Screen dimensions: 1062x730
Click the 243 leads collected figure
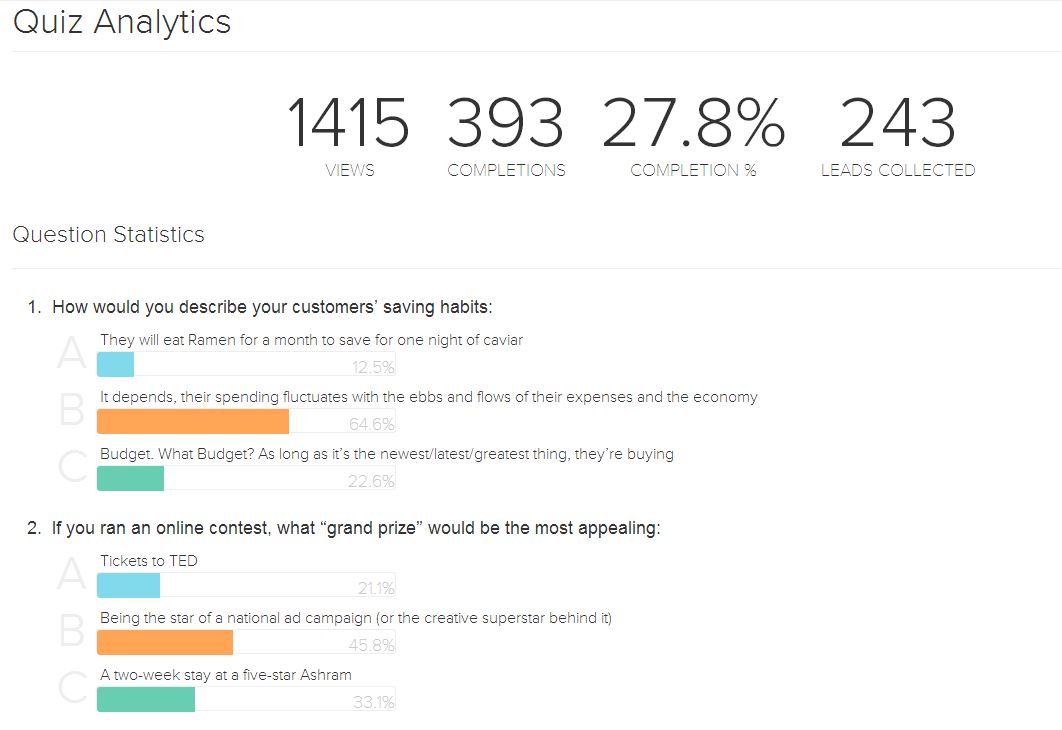point(897,123)
